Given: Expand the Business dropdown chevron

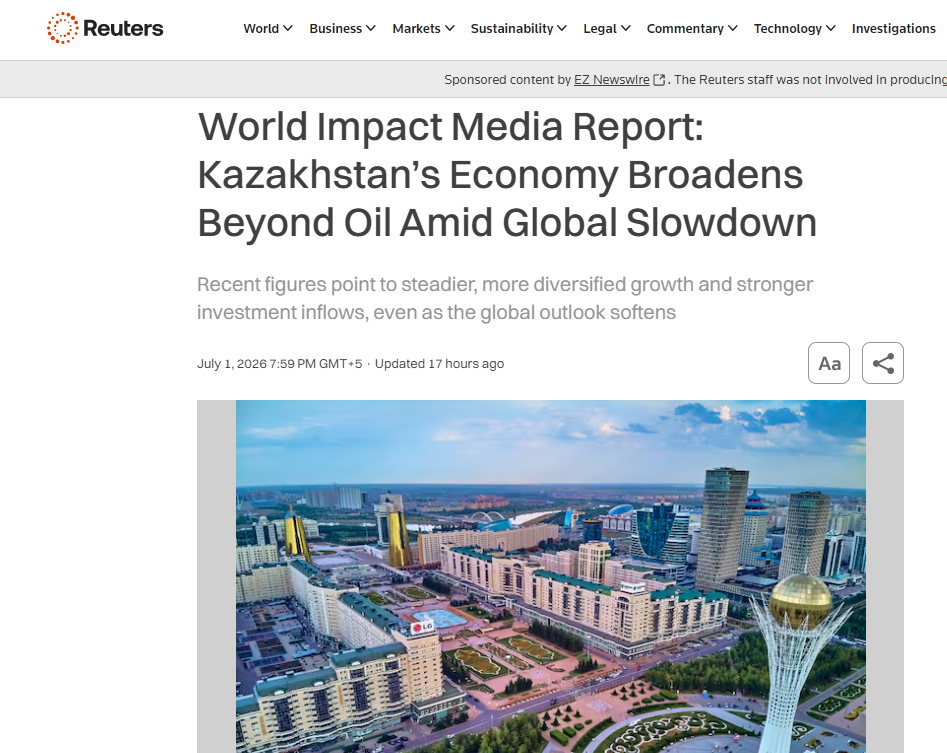Looking at the screenshot, I should coord(371,28).
